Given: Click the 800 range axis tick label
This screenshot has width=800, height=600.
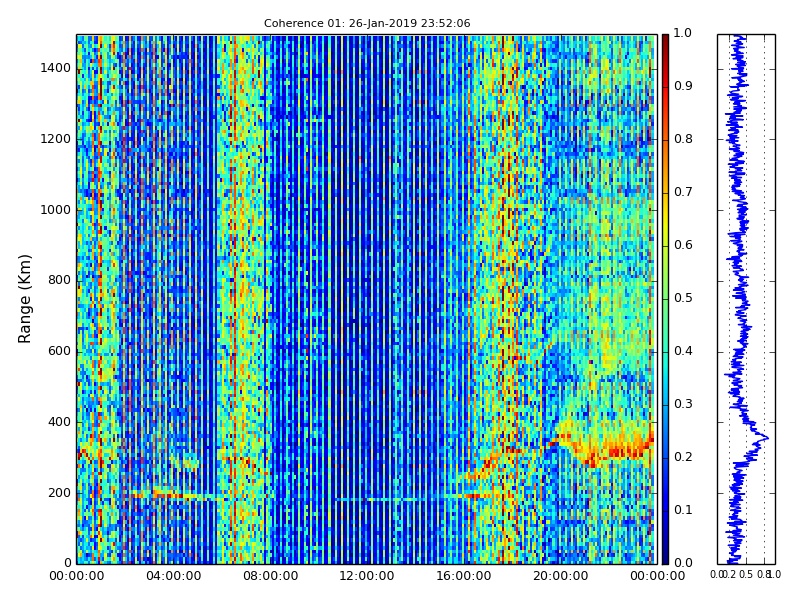Looking at the screenshot, I should click(59, 281).
